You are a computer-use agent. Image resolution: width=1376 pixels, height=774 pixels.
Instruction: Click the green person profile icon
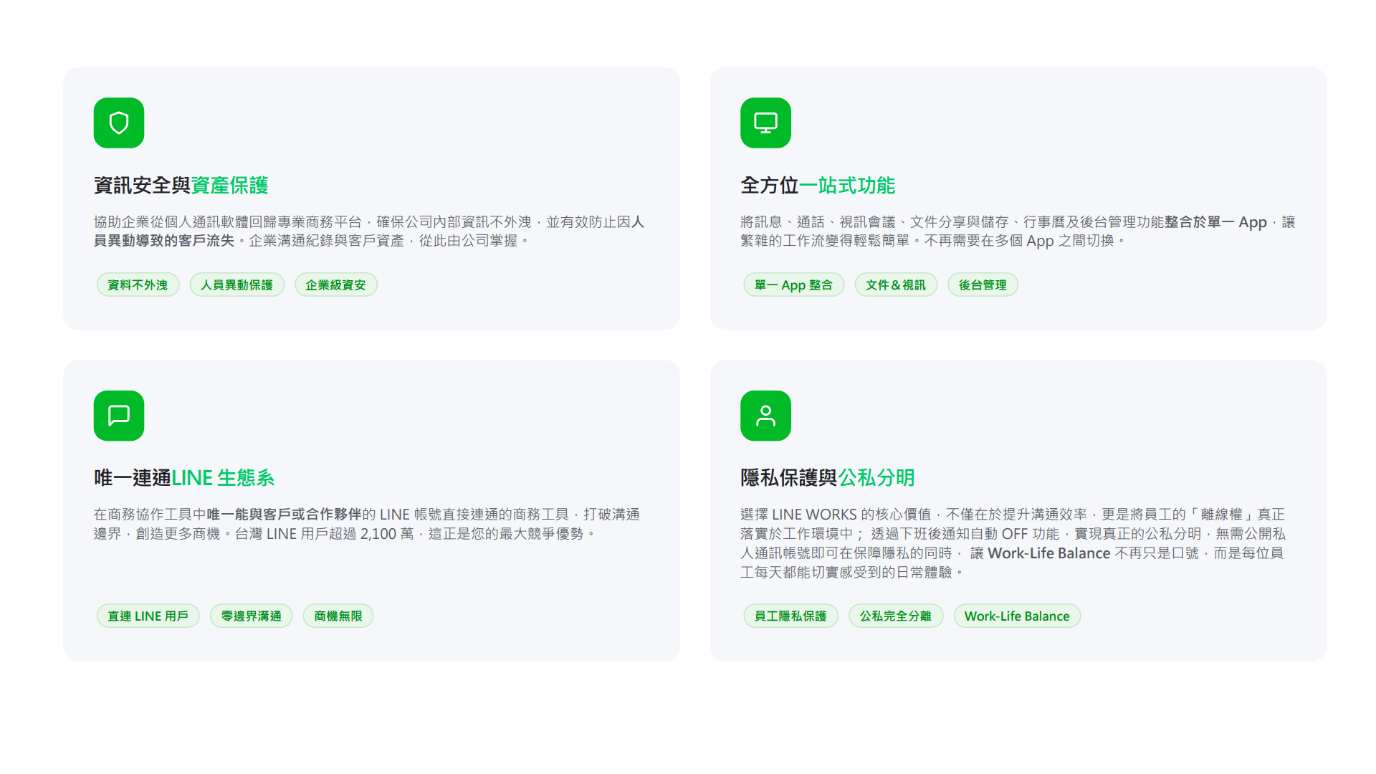pos(766,416)
